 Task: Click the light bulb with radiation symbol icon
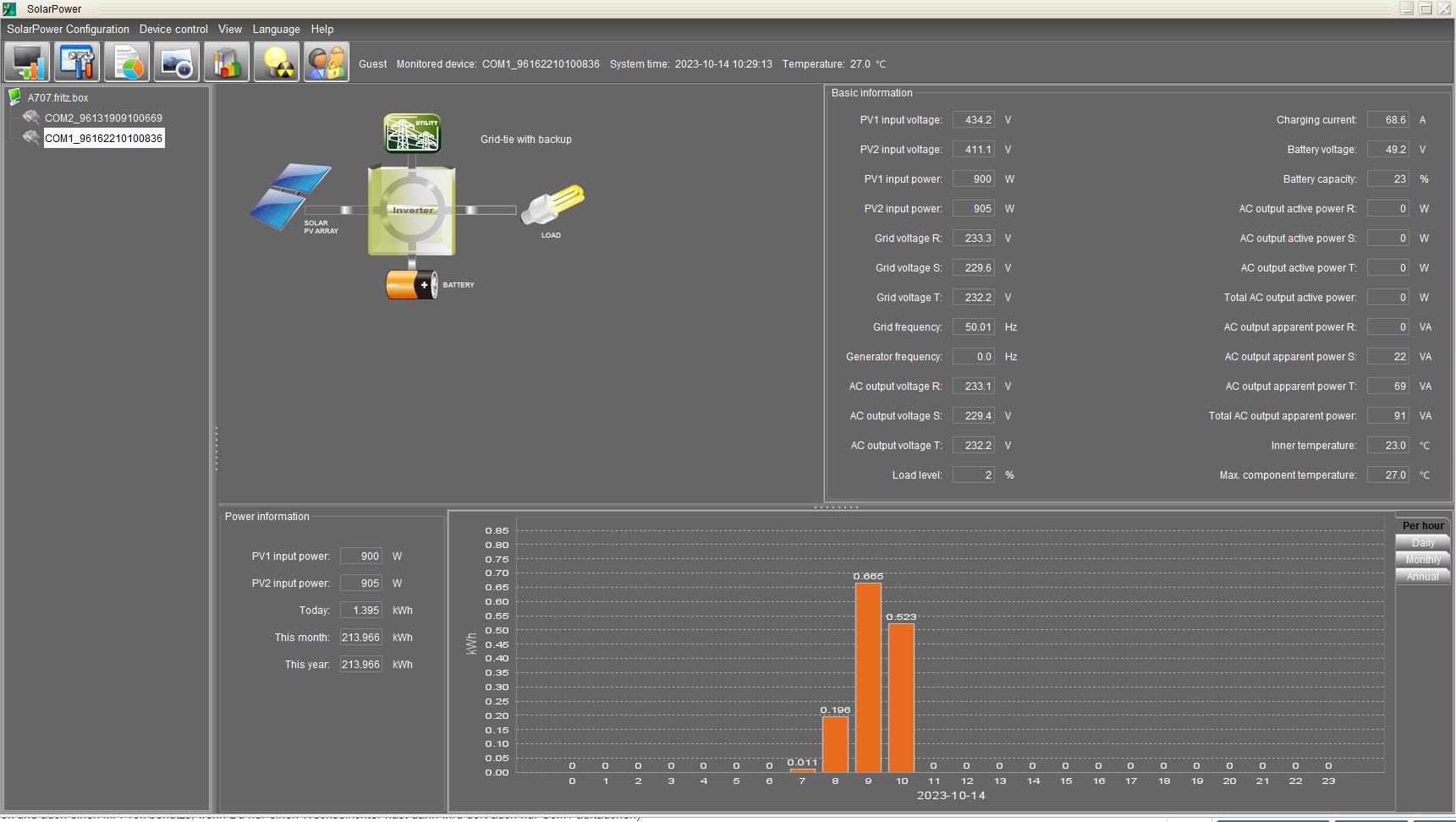(277, 63)
